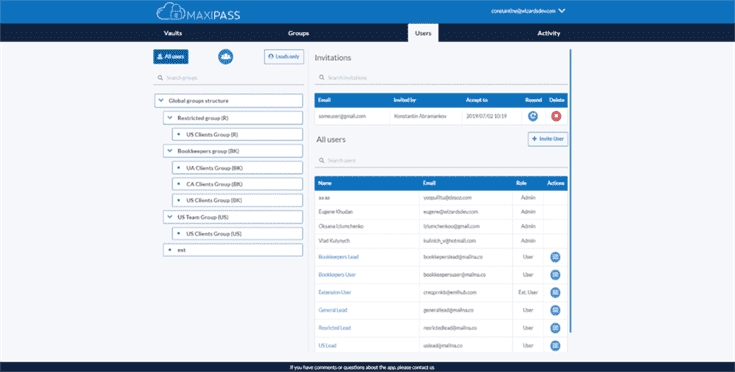Focus the Search groups input field

pyautogui.click(x=229, y=78)
